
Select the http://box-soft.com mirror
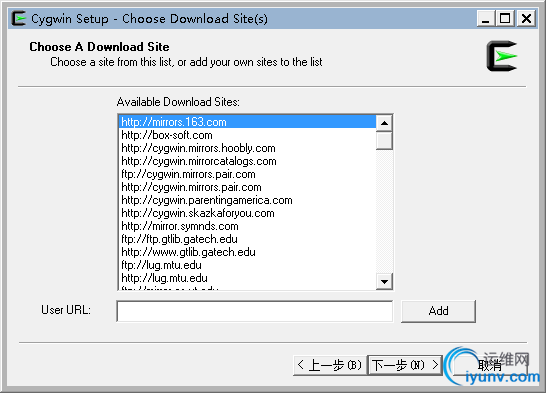pos(247,135)
